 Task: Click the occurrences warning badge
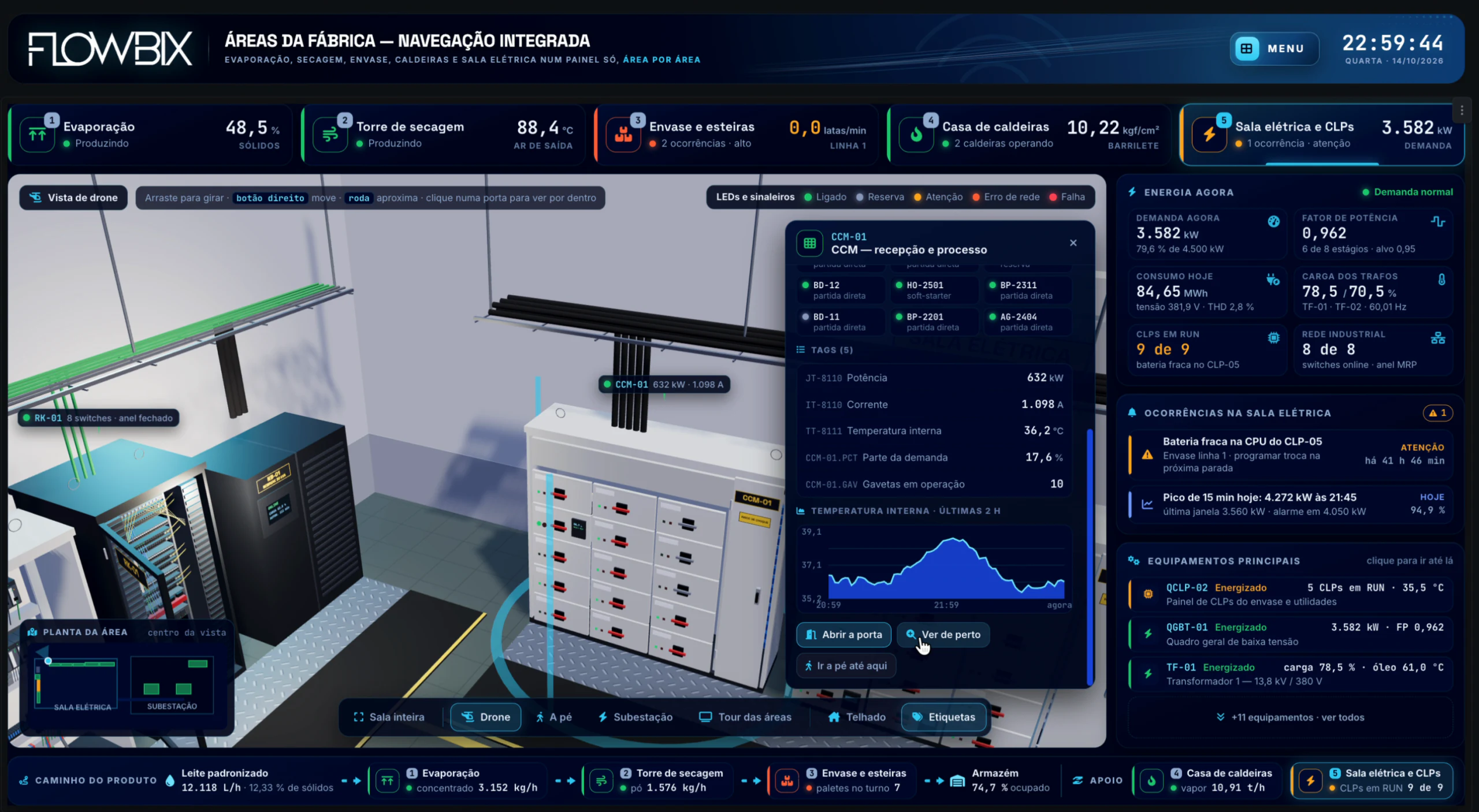[x=1437, y=413]
